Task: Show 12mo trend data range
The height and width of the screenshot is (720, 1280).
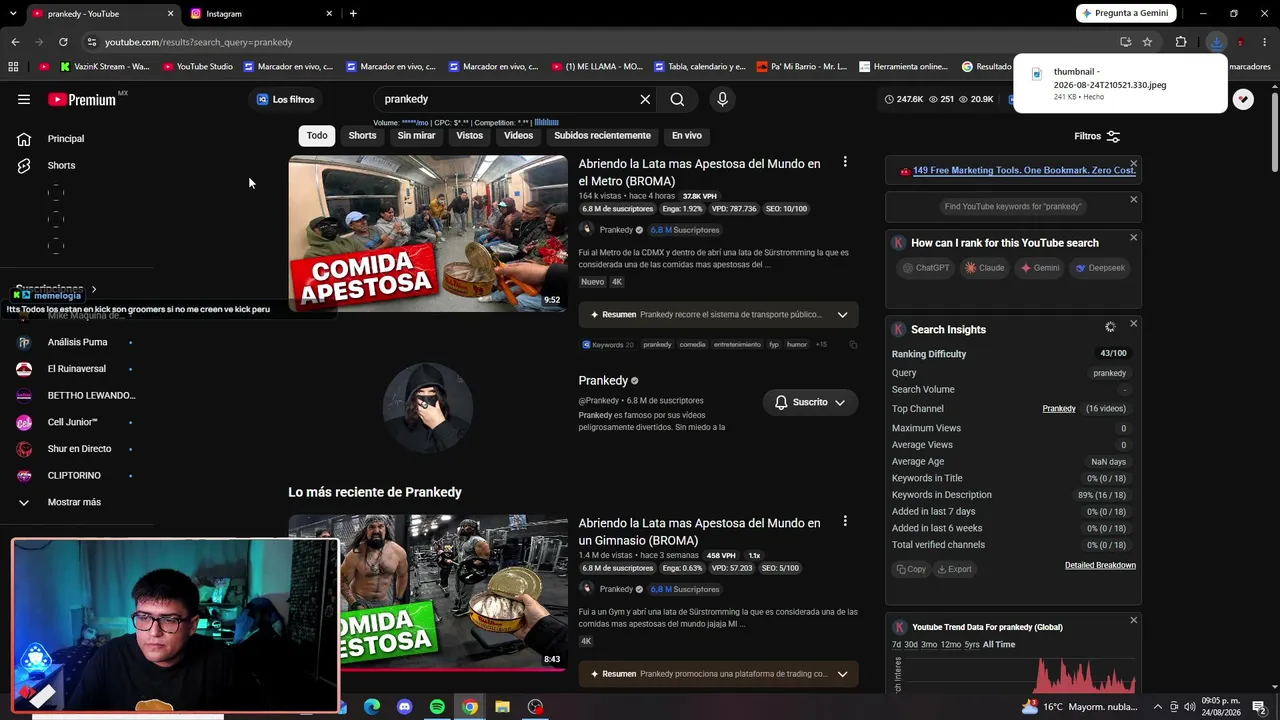Action: pyautogui.click(x=950, y=645)
